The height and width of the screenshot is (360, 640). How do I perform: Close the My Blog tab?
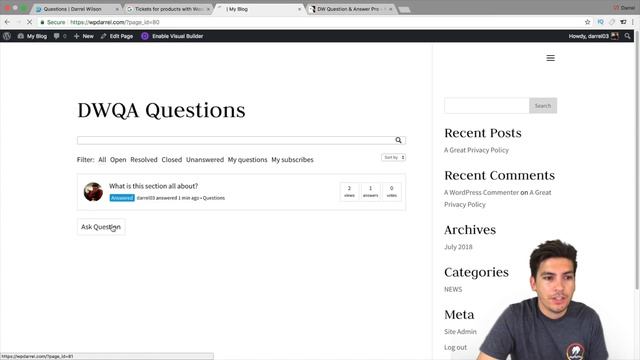coord(299,9)
